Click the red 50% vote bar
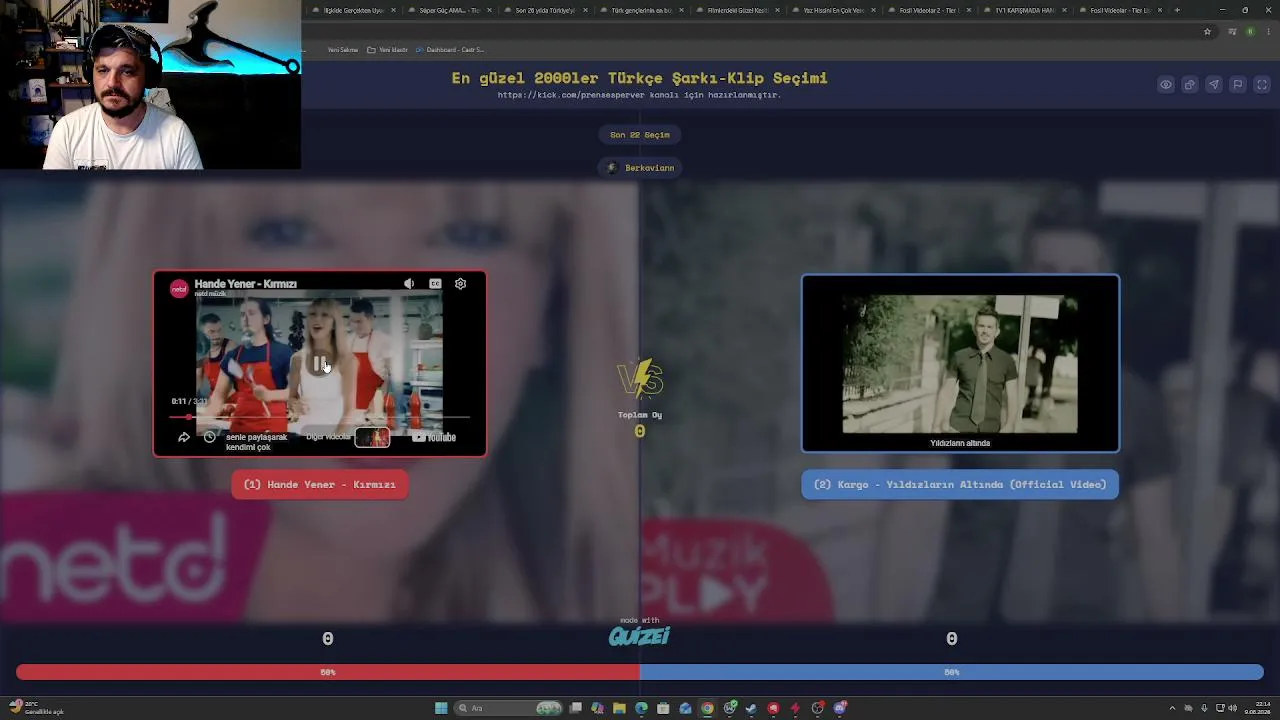 pos(328,672)
